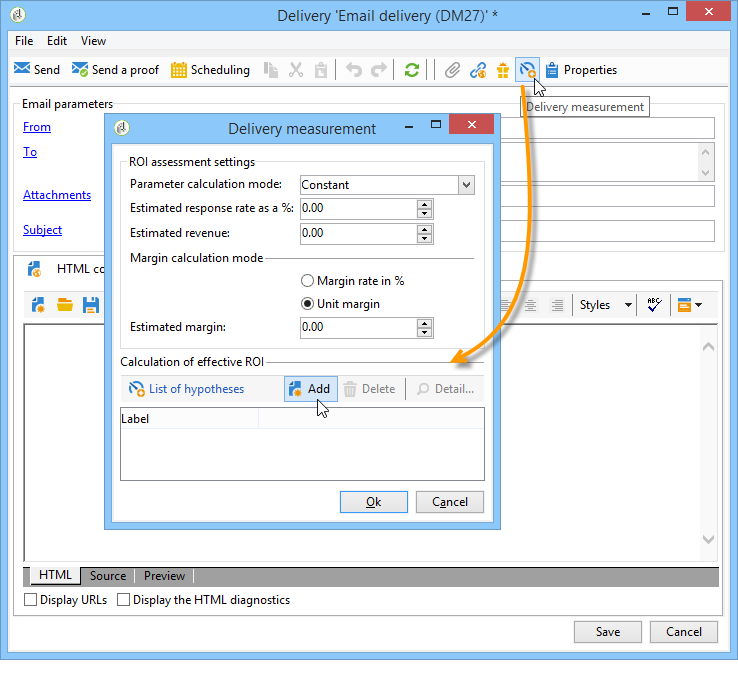This screenshot has width=738, height=675.
Task: Open the Scheduling calendar tool
Action: 210,70
